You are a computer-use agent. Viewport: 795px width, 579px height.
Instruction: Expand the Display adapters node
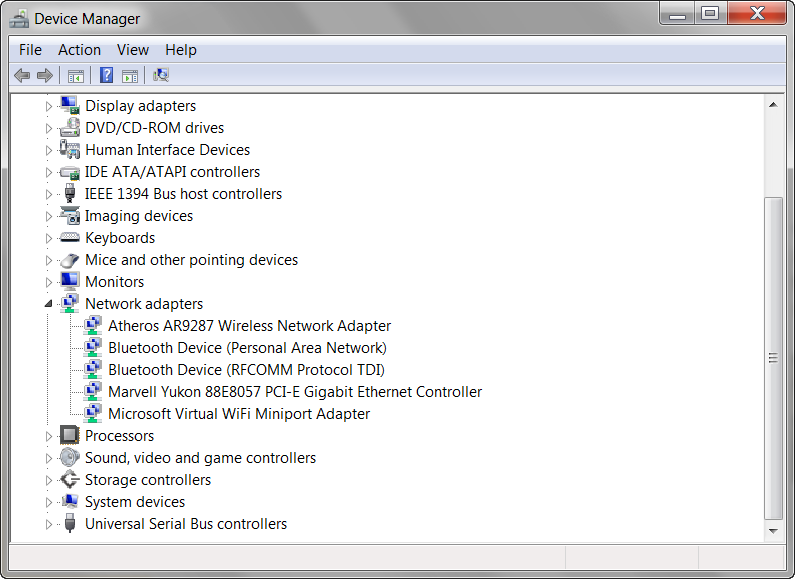pos(49,106)
